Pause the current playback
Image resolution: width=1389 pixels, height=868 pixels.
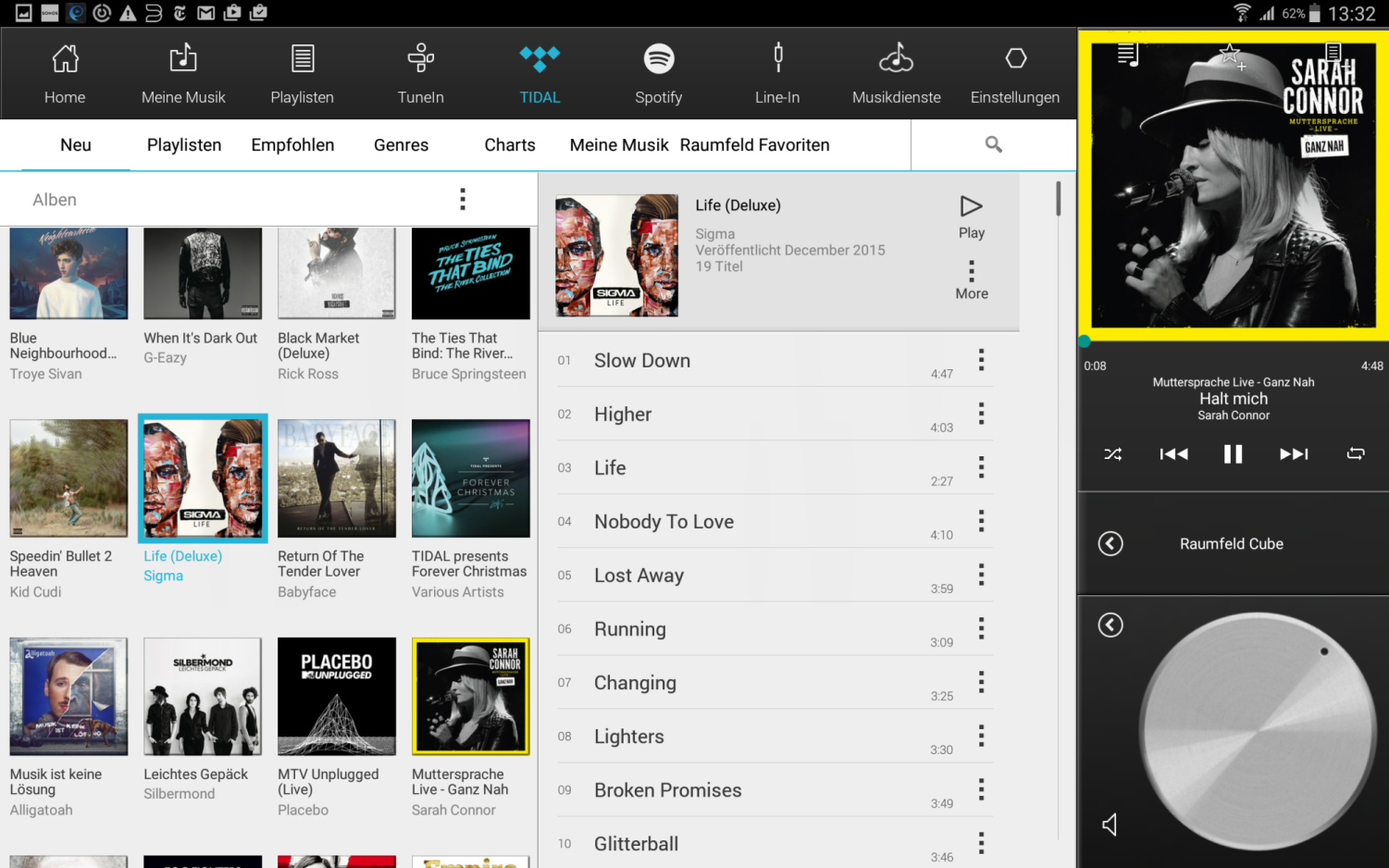[x=1233, y=453]
